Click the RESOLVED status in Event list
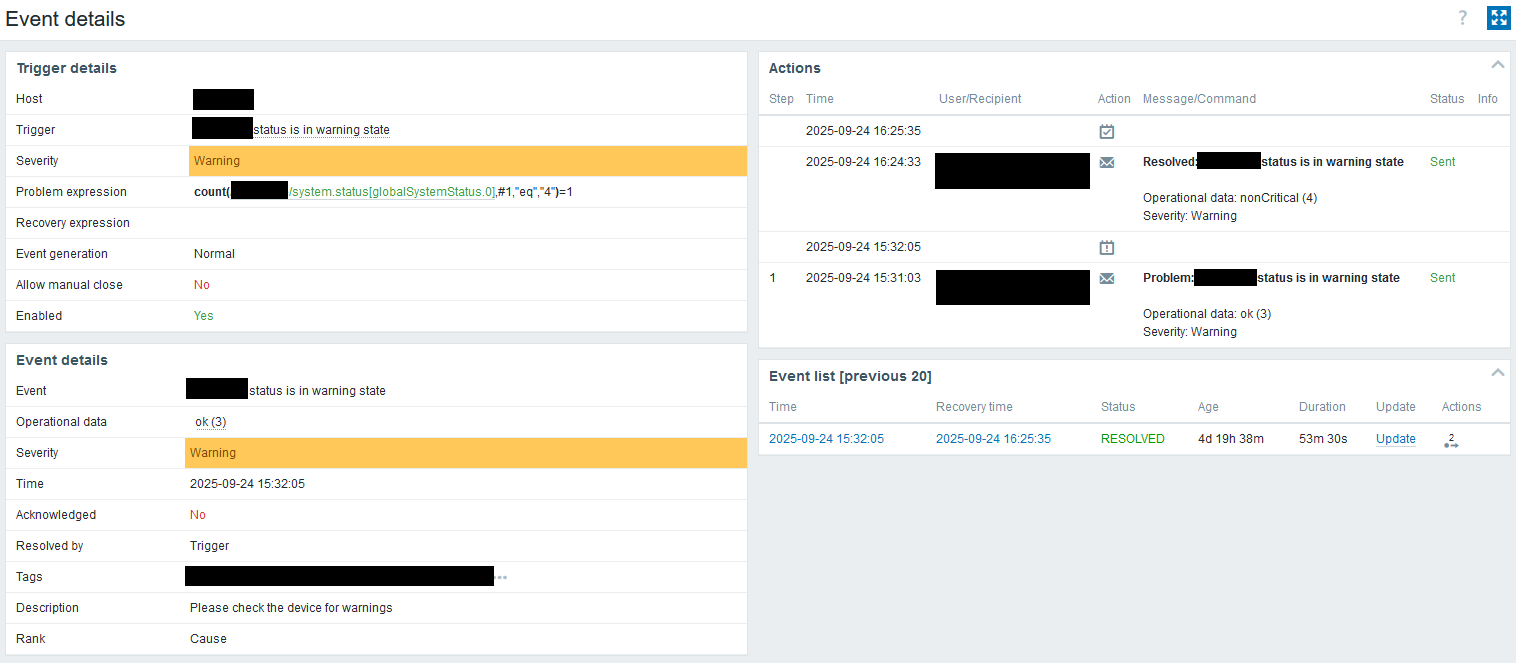The width and height of the screenshot is (1516, 663). (1132, 439)
